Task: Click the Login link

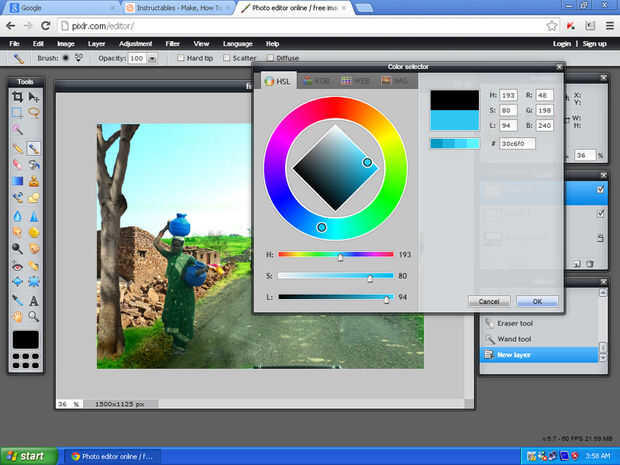Action: (562, 44)
